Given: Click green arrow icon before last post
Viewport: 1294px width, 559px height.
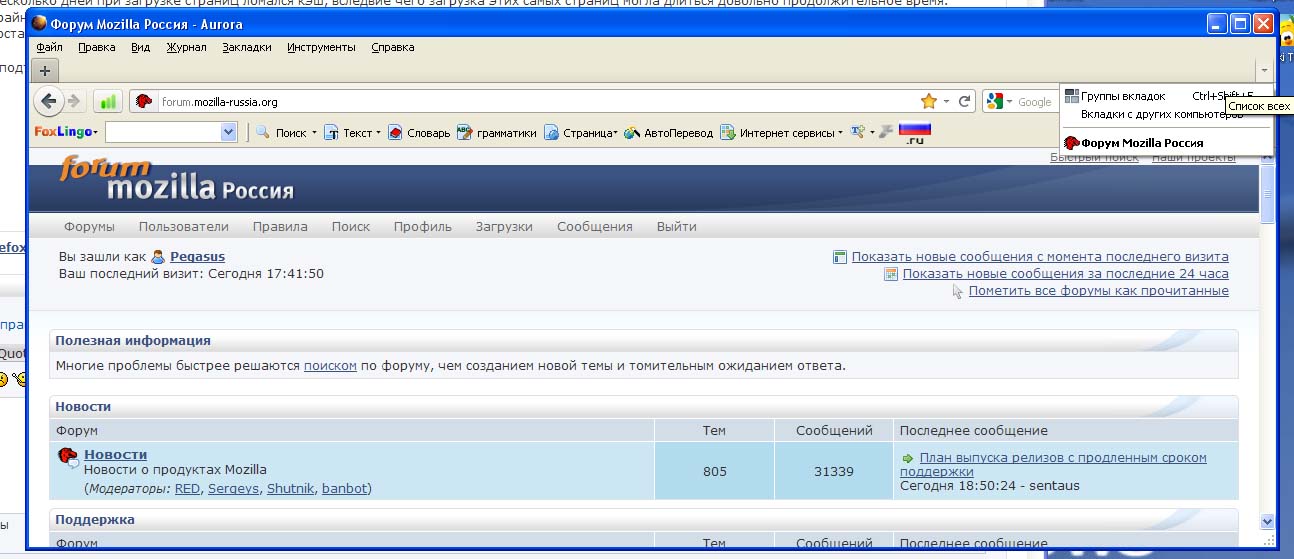Looking at the screenshot, I should click(x=908, y=458).
